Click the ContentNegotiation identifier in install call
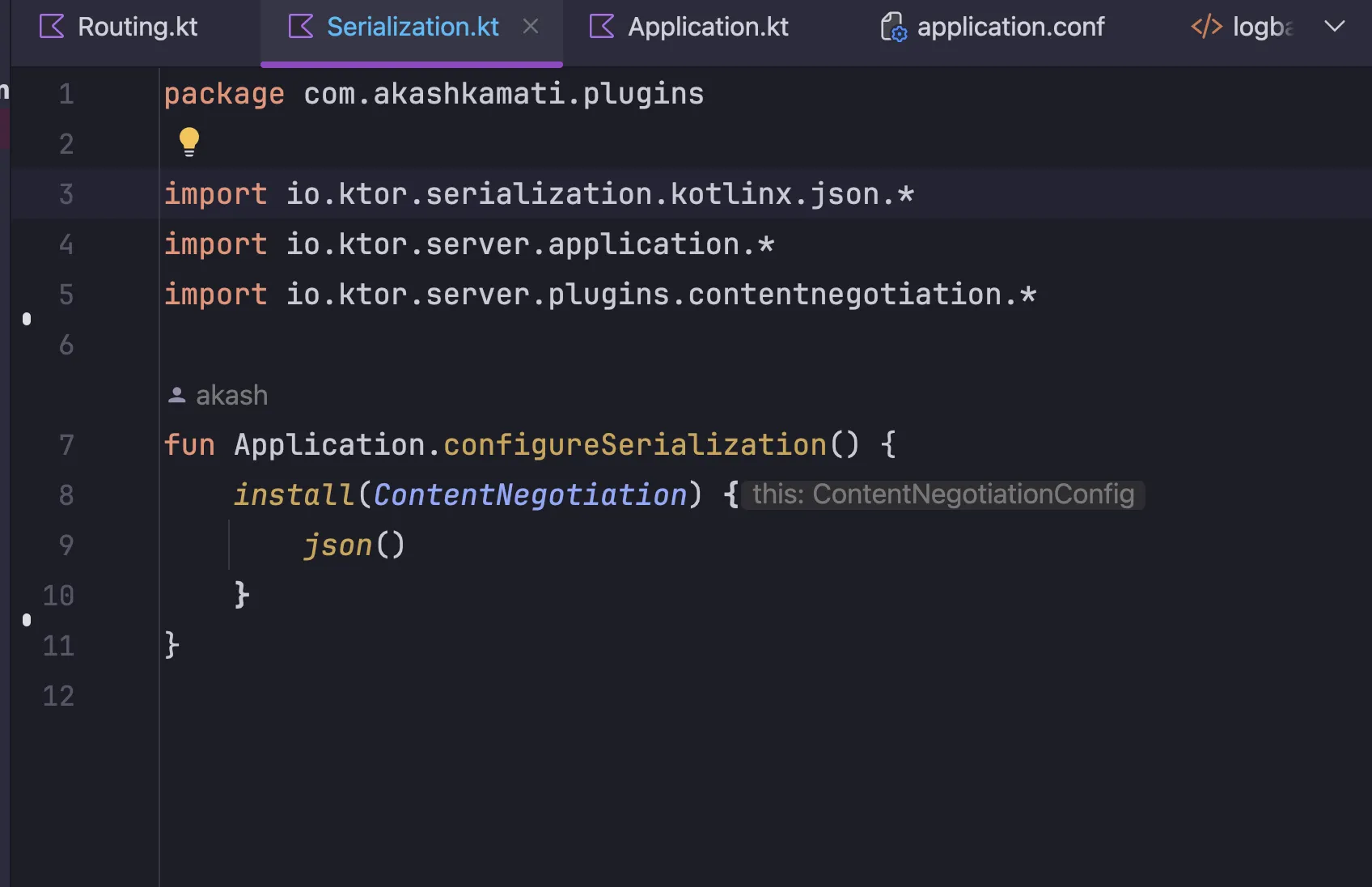Screen dimensions: 1372x887 point(530,495)
